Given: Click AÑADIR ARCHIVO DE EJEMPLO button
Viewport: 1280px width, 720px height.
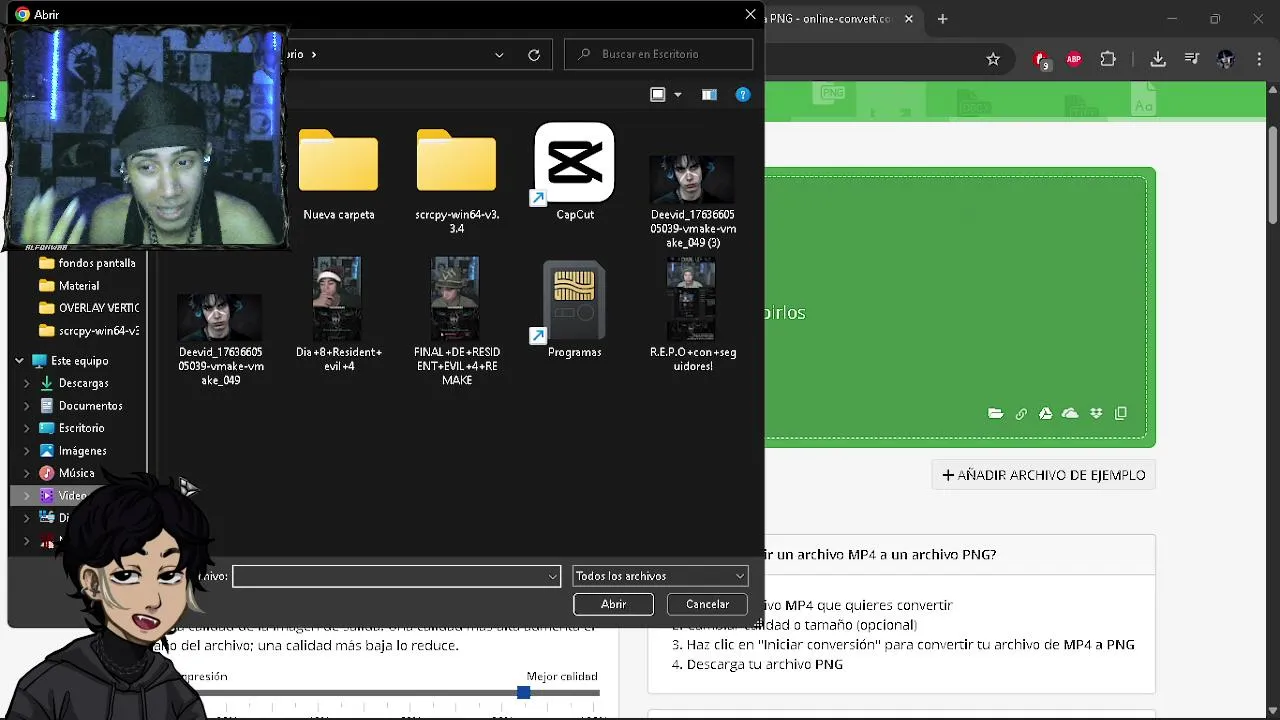Looking at the screenshot, I should point(1044,475).
